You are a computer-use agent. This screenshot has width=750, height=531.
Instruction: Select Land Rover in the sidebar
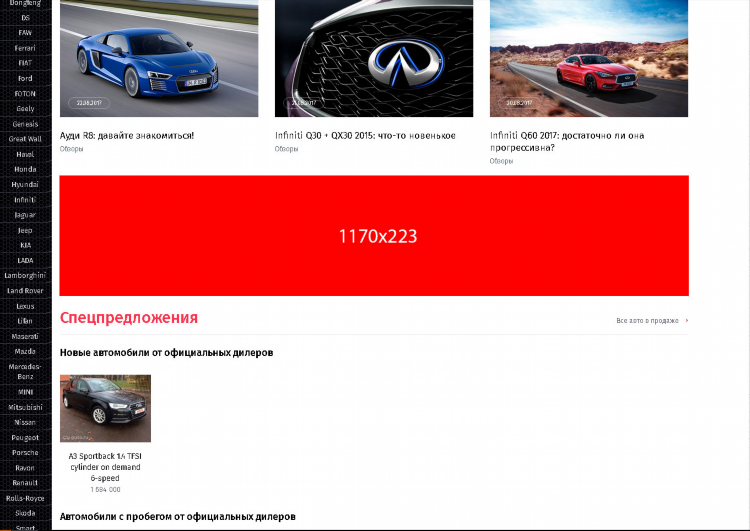tap(25, 291)
